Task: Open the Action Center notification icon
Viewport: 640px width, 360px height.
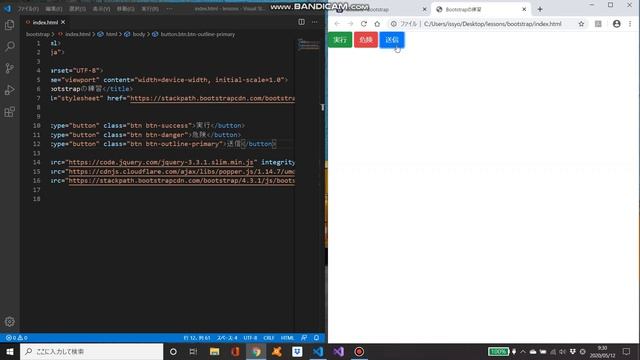Action: [x=626, y=351]
